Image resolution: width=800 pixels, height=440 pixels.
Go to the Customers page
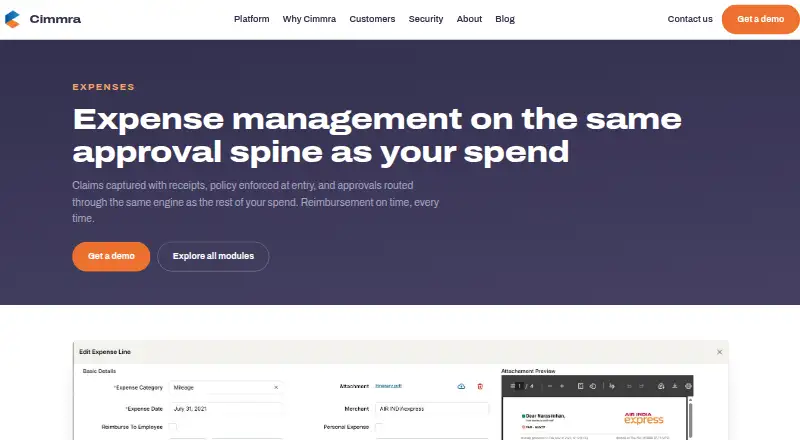pos(372,19)
